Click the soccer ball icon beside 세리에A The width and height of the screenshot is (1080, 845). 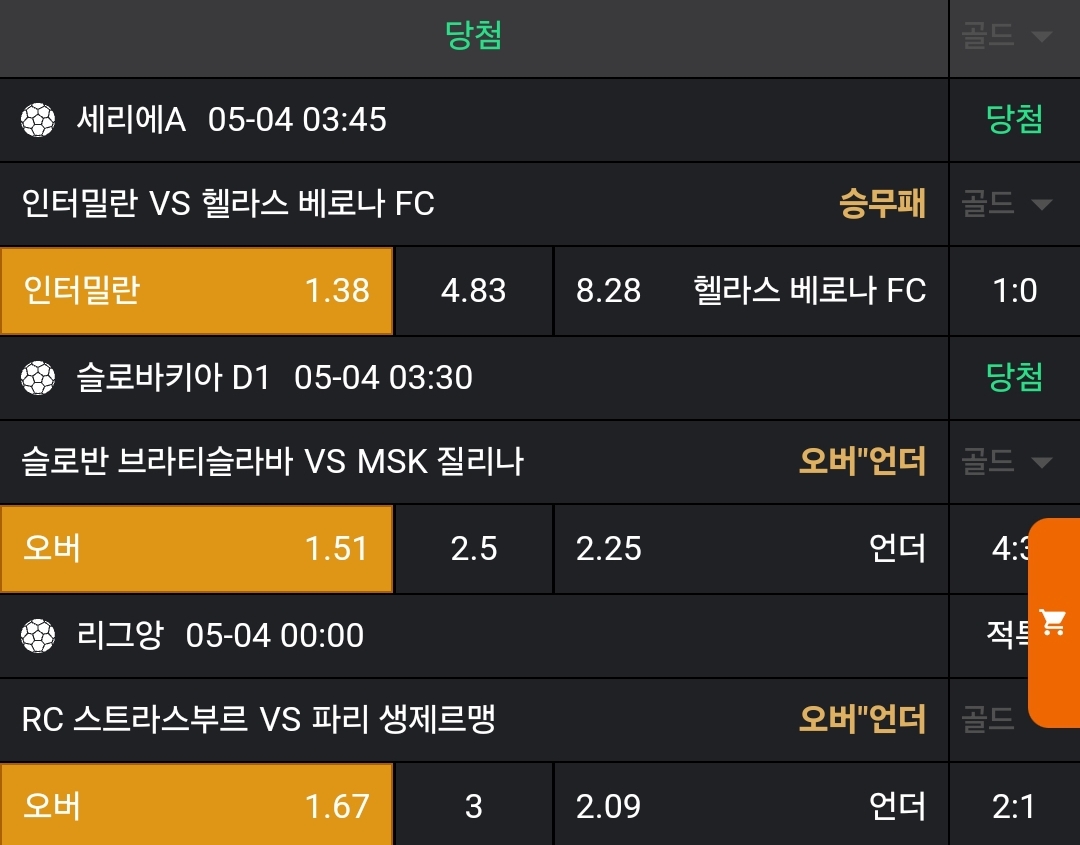(x=38, y=121)
